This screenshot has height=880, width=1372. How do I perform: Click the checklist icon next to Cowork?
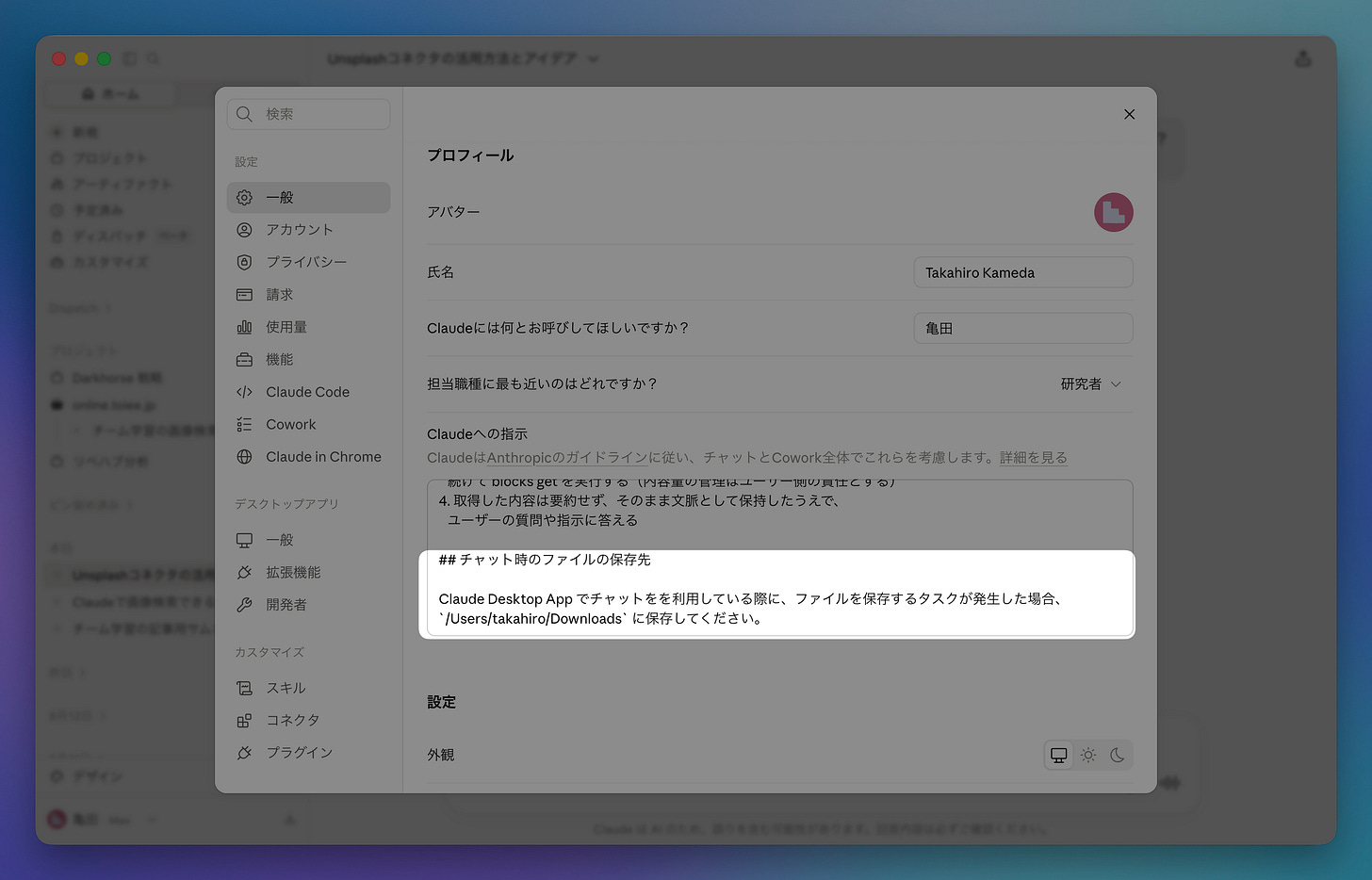pyautogui.click(x=244, y=425)
